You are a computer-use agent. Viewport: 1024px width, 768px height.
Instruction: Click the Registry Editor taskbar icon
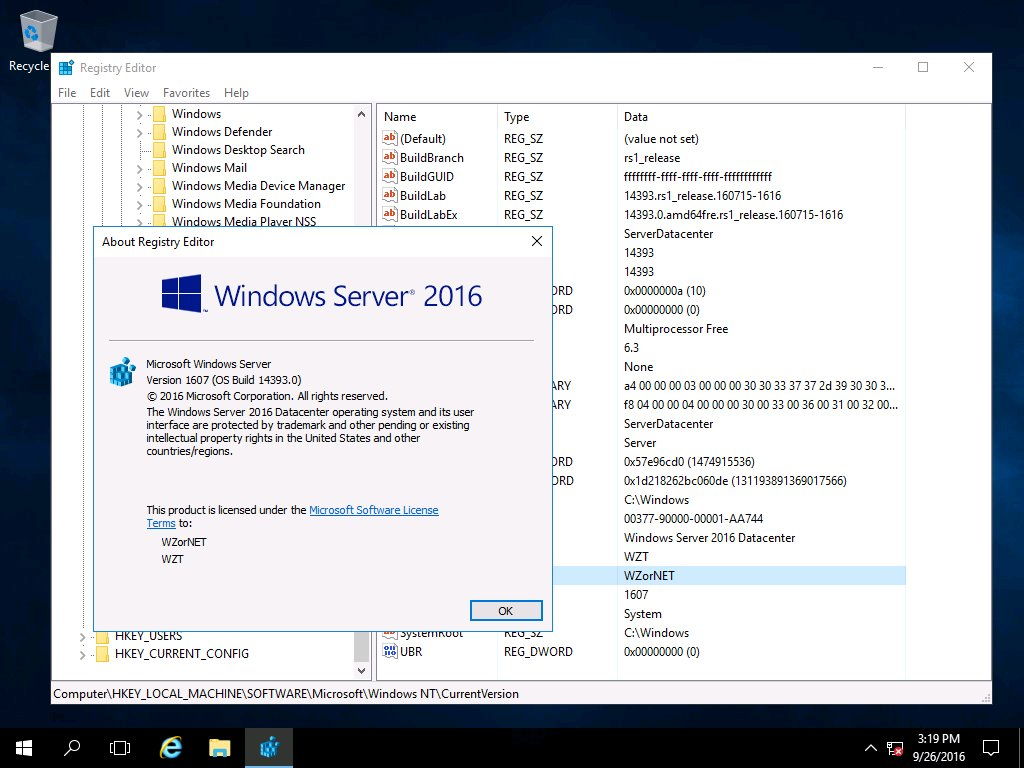(x=268, y=748)
